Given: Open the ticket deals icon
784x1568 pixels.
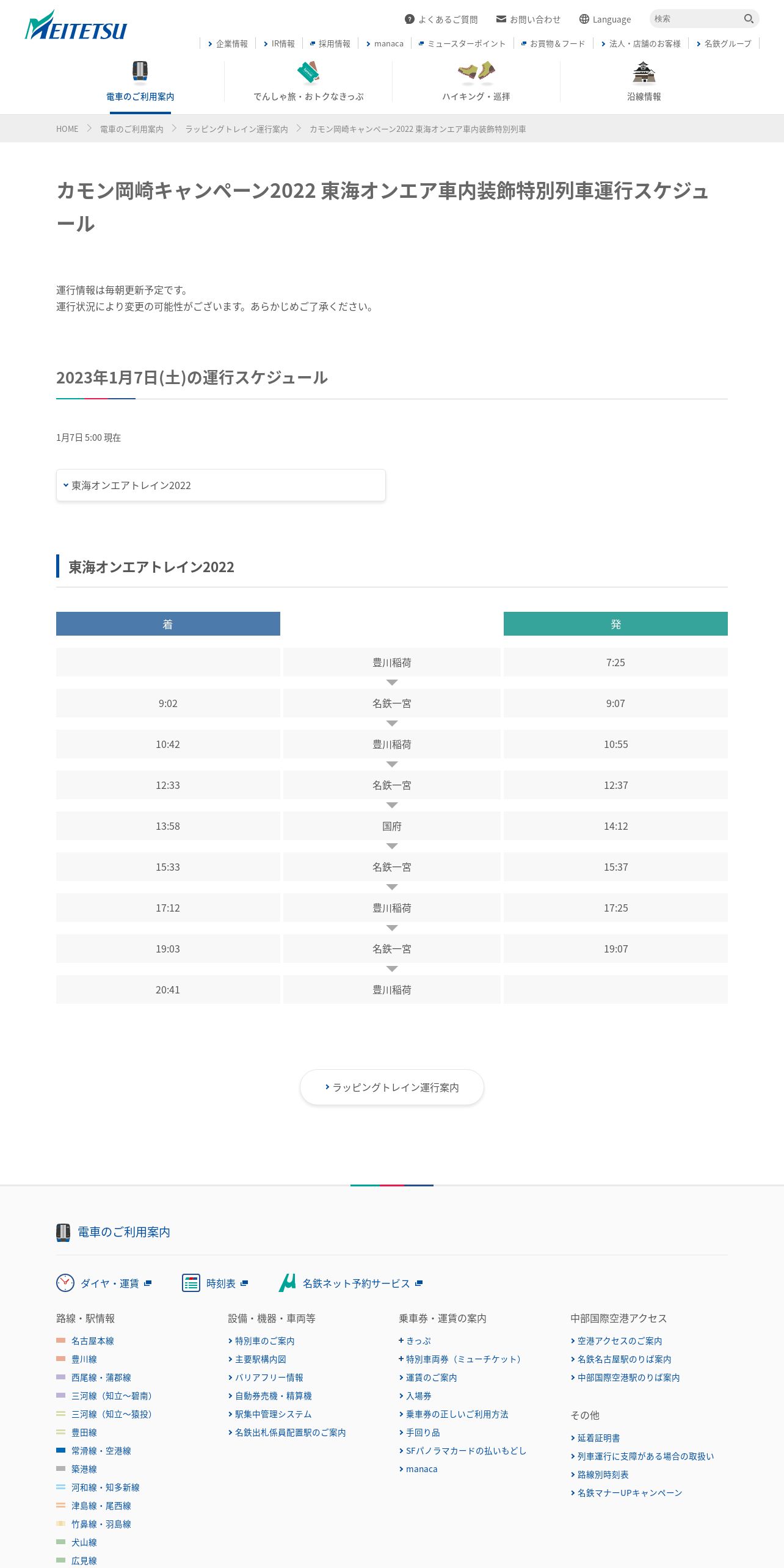Looking at the screenshot, I should click(x=308, y=71).
